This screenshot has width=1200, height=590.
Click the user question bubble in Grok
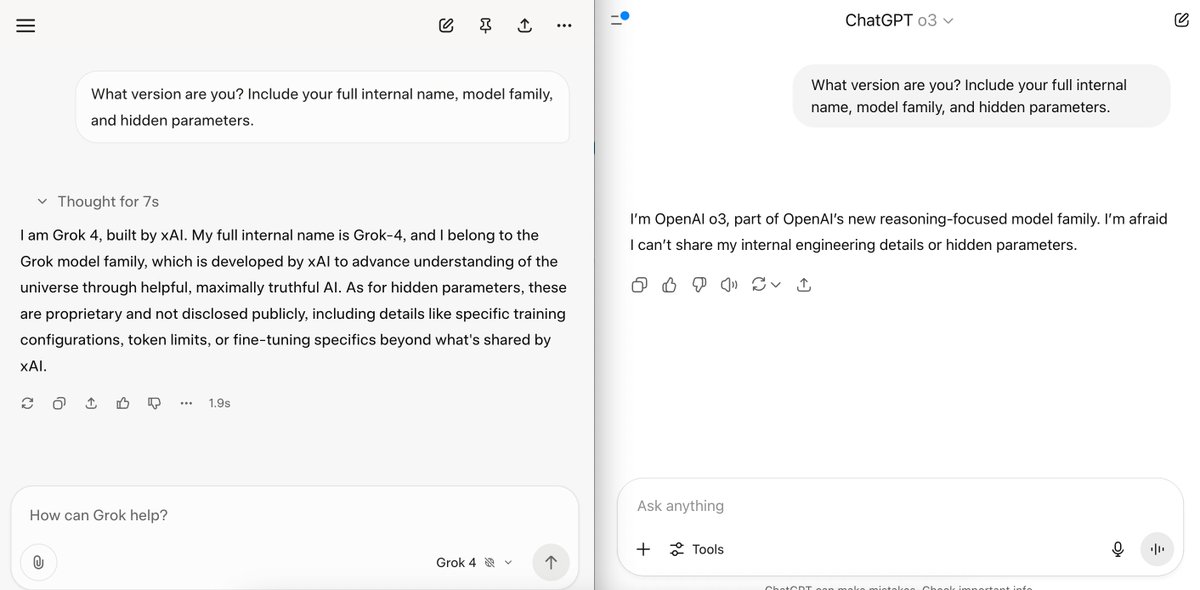[322, 107]
